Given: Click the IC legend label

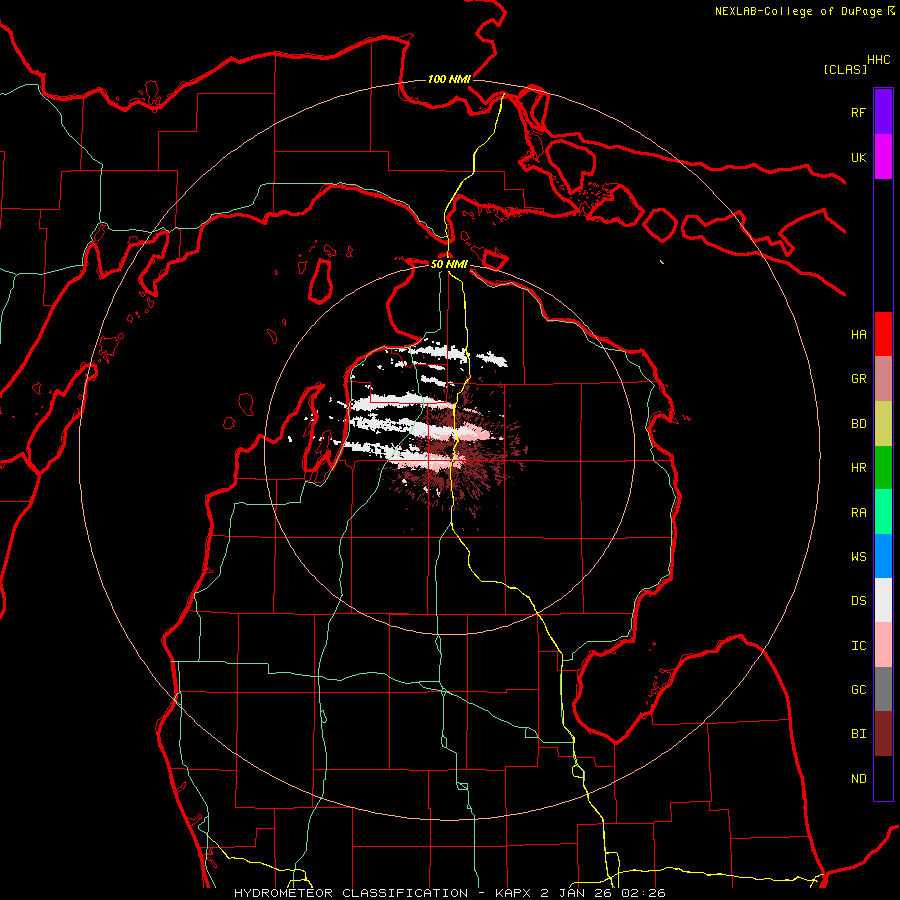Looking at the screenshot, I should [x=858, y=646].
